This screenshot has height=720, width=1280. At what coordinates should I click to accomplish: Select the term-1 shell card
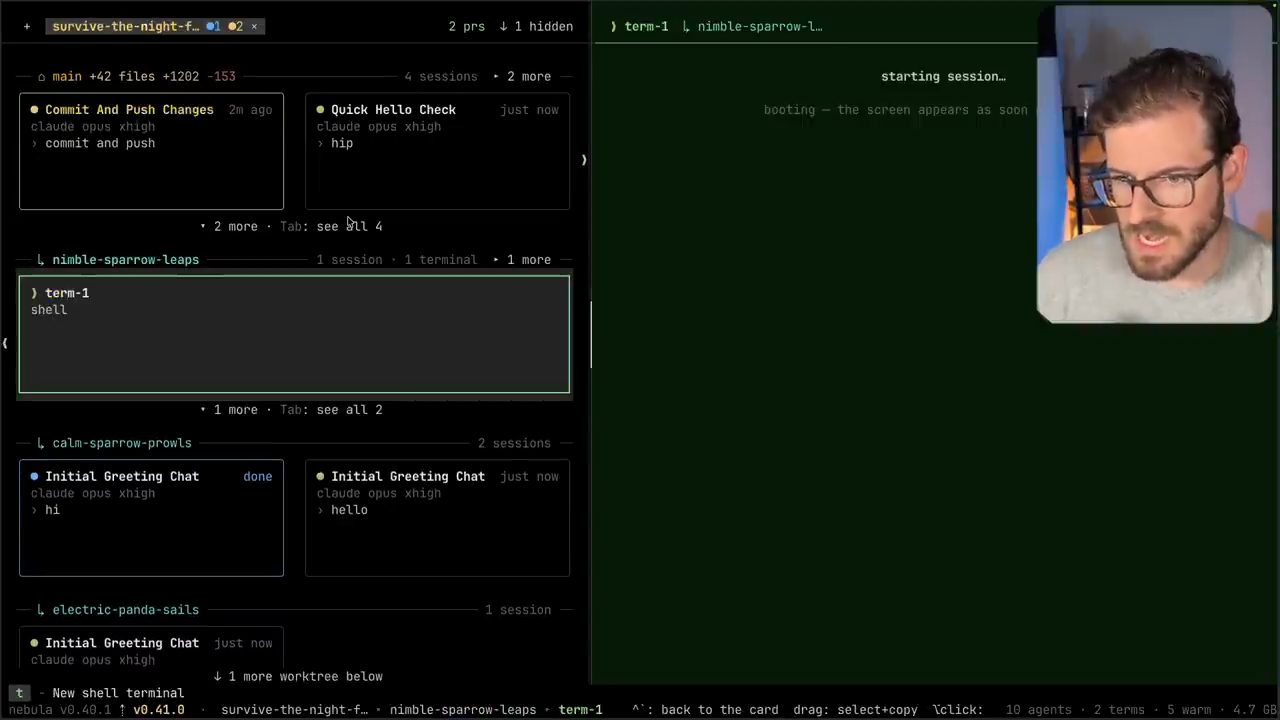click(294, 334)
